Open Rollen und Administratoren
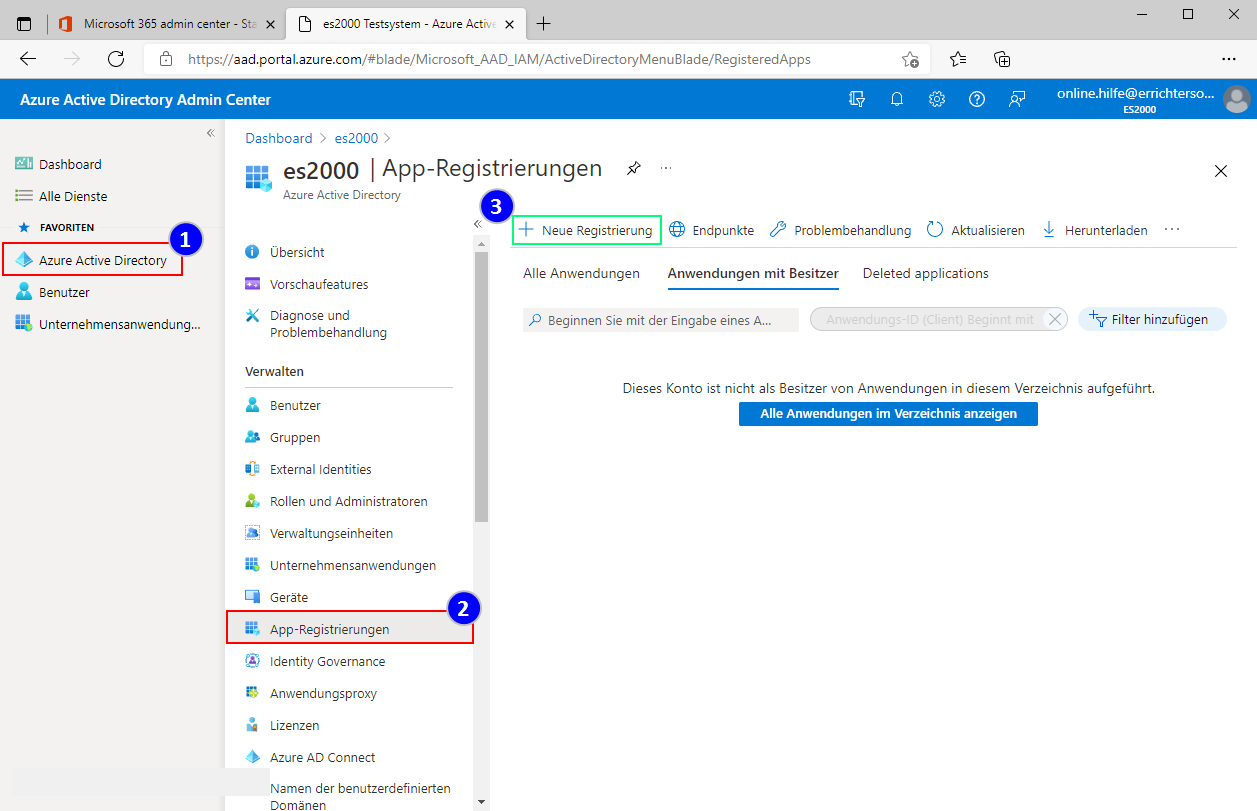The height and width of the screenshot is (811, 1257). (349, 501)
